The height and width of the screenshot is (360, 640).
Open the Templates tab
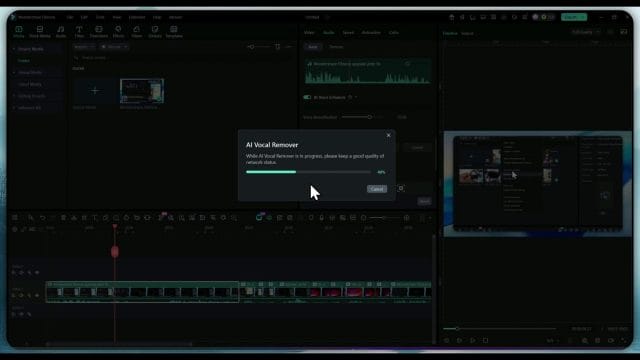pyautogui.click(x=174, y=31)
